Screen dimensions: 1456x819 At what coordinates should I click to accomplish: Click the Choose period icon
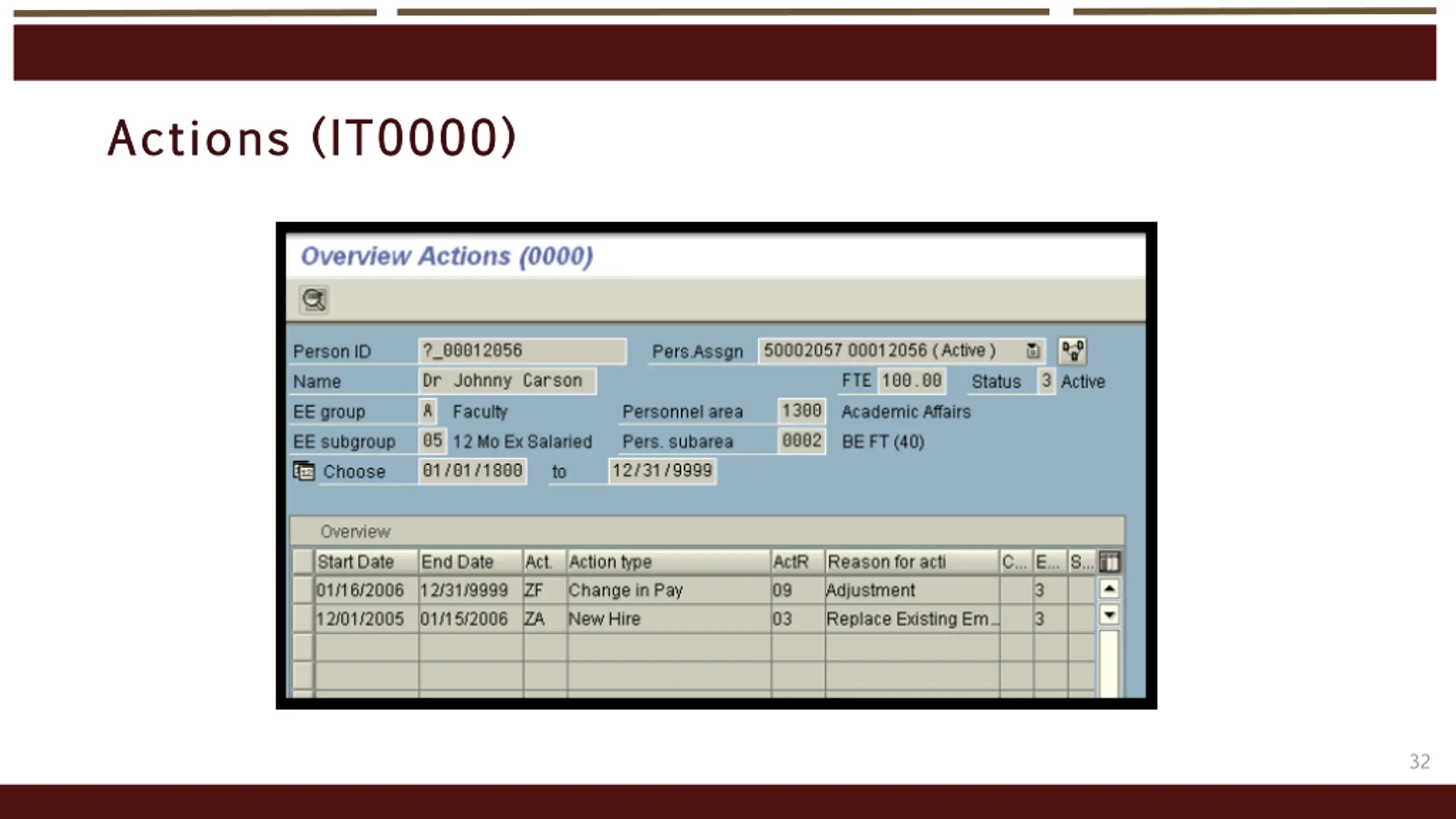pos(304,471)
